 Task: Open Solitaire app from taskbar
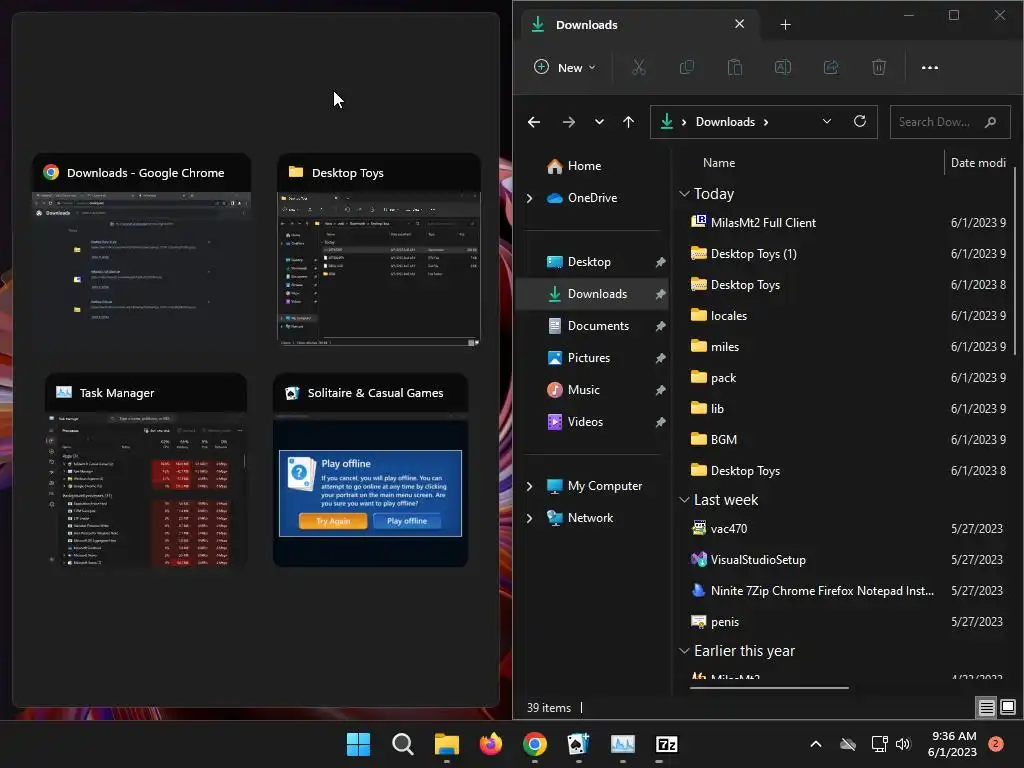click(578, 744)
